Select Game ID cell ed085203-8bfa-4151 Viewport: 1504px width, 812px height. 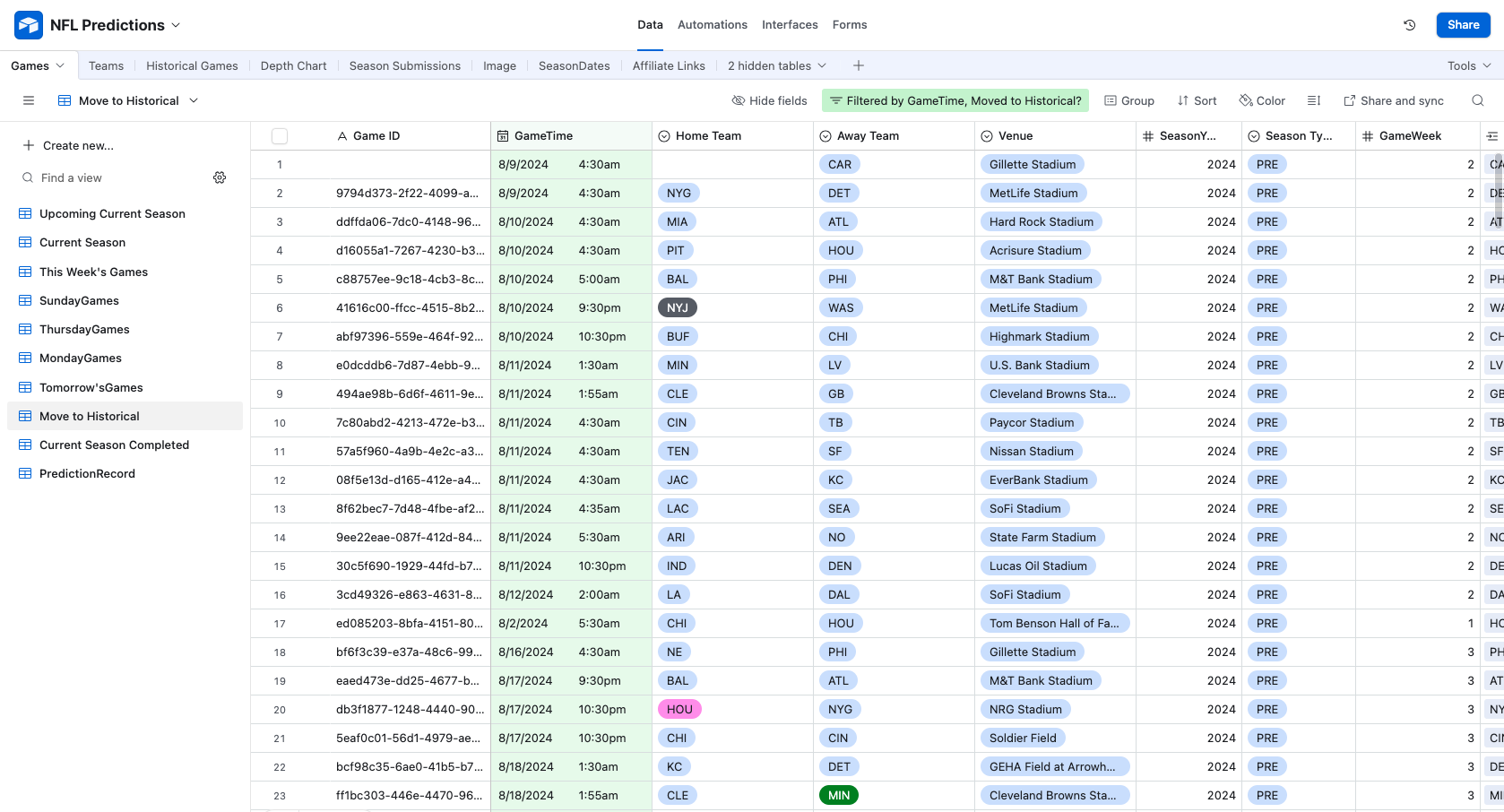tap(409, 624)
